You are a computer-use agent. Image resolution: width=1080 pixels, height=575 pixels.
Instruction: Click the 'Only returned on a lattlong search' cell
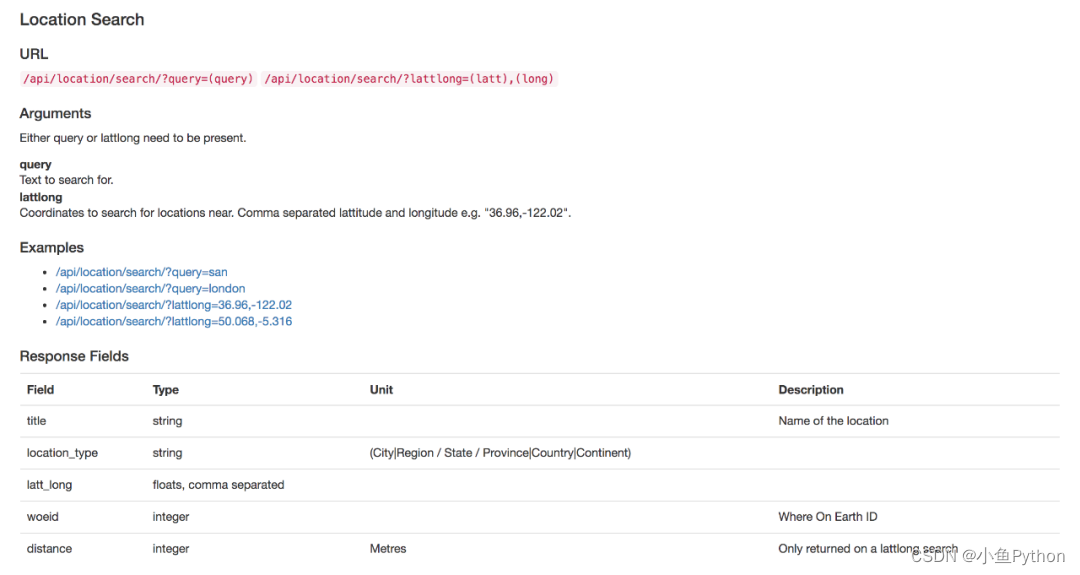[x=868, y=549]
